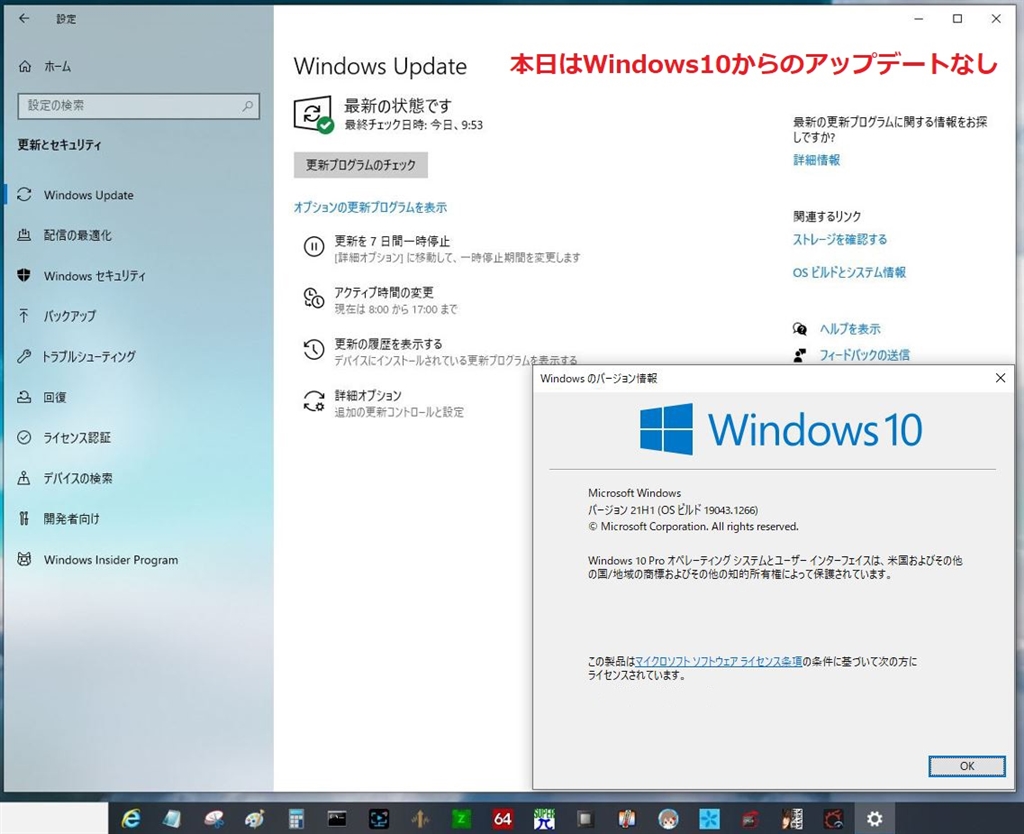The height and width of the screenshot is (834, 1024).
Task: Close the Windows のバージョン情報 dialog
Action: click(x=1000, y=378)
